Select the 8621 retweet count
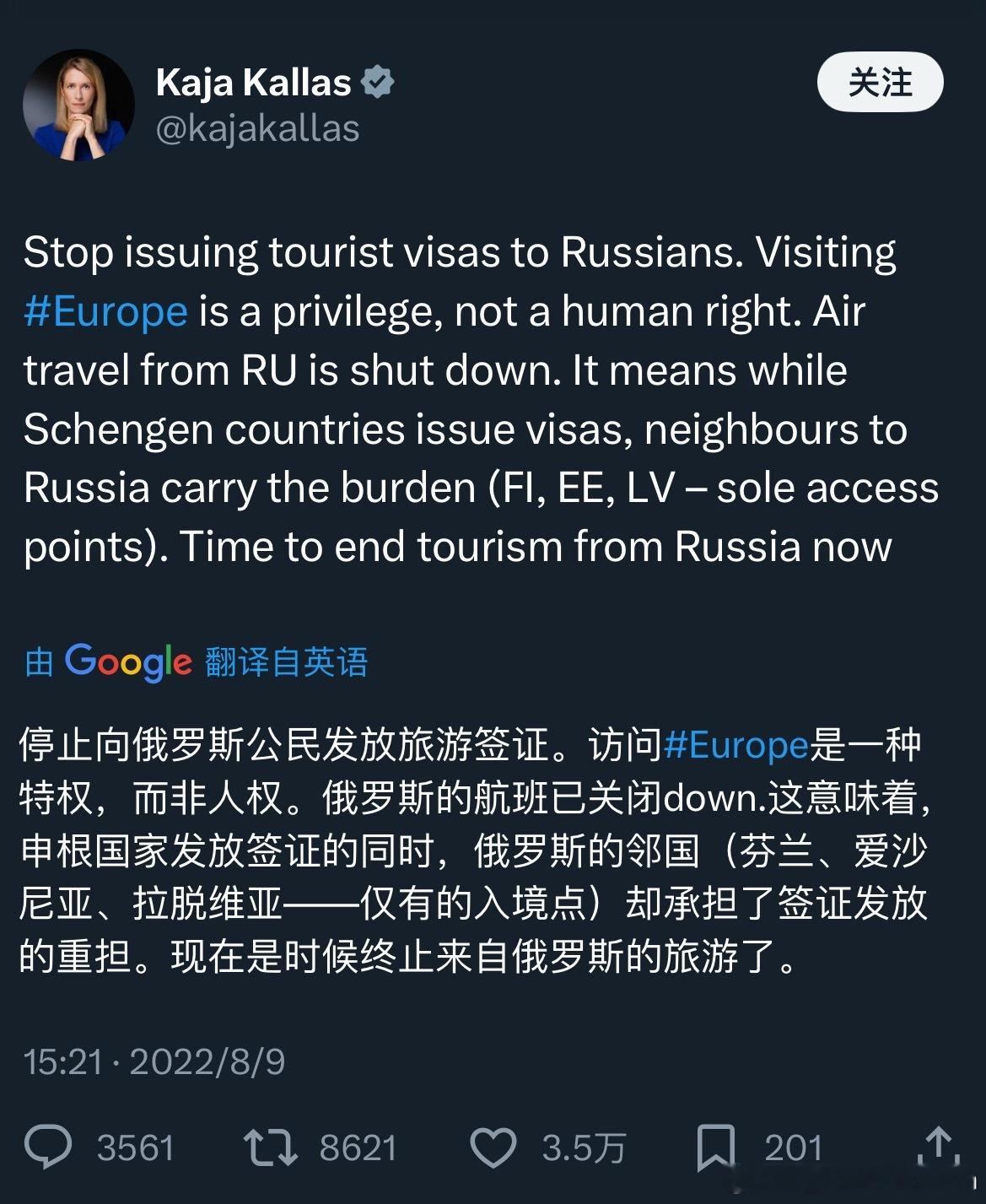This screenshot has height=1204, width=986. (x=358, y=1147)
